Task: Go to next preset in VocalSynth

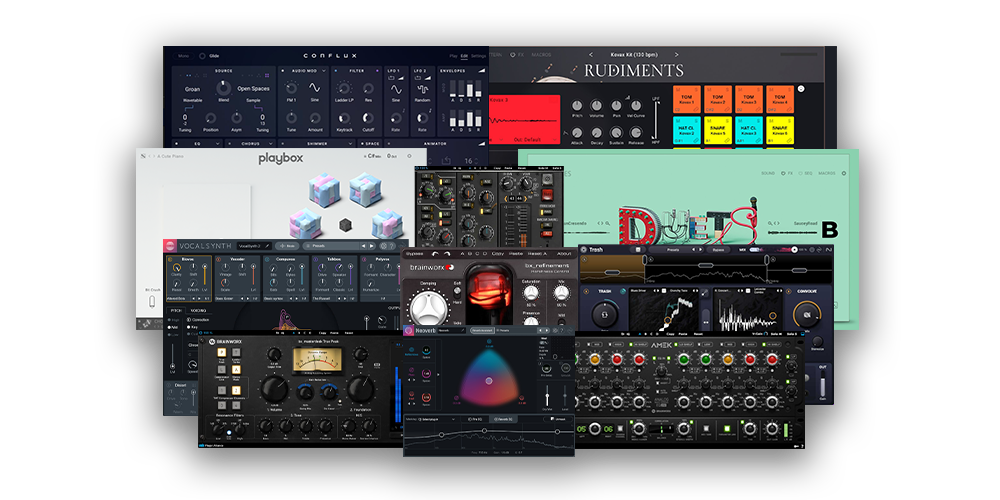Action: coord(372,246)
